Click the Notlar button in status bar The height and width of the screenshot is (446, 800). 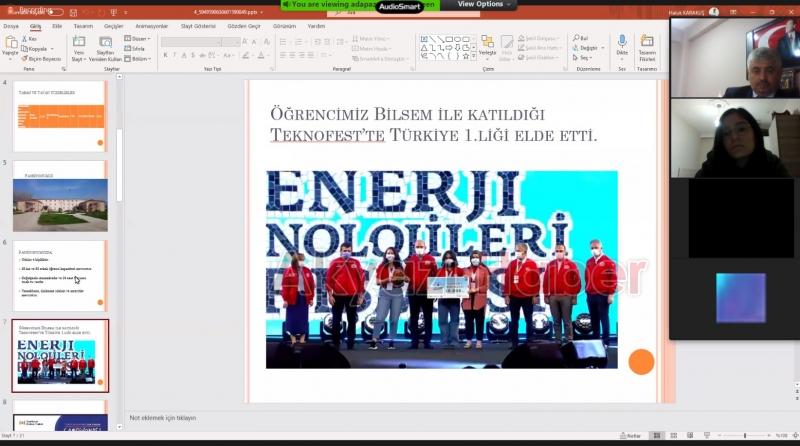(631, 436)
